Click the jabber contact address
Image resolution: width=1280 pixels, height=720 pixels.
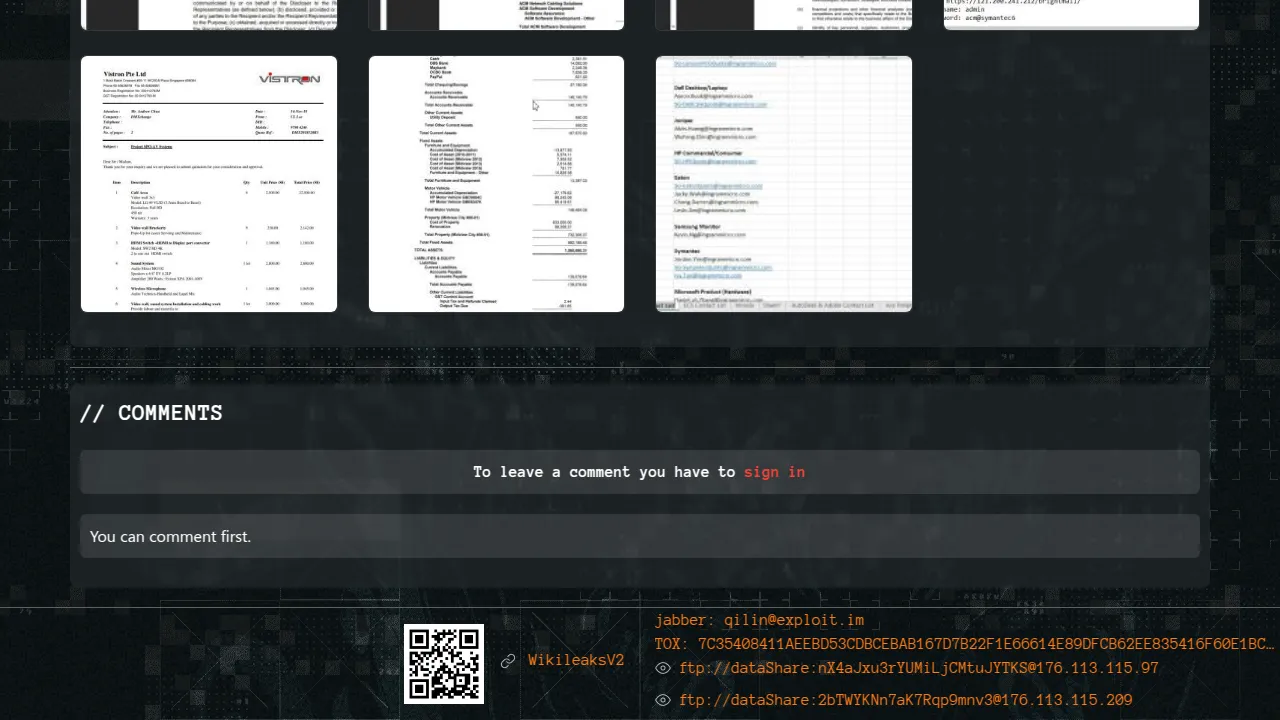pos(759,621)
